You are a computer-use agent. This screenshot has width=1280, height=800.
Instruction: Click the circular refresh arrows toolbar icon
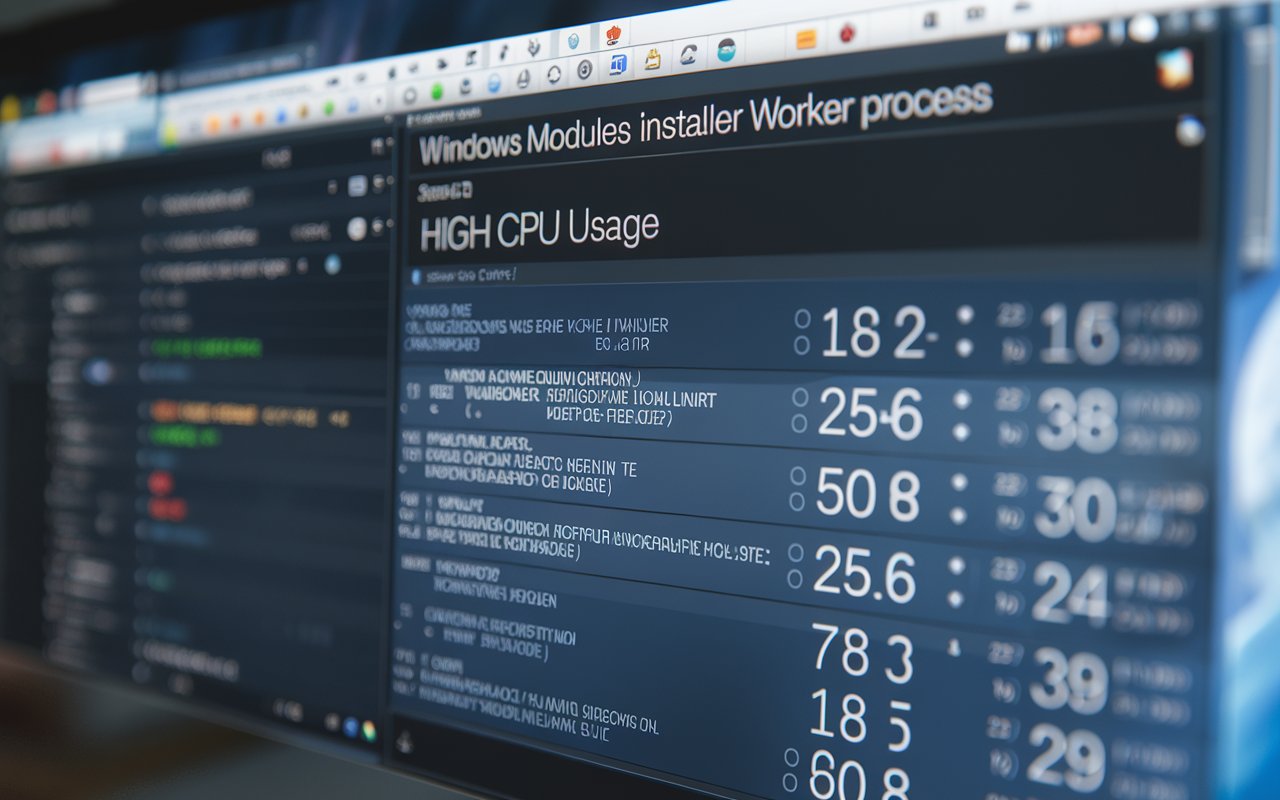pos(553,74)
